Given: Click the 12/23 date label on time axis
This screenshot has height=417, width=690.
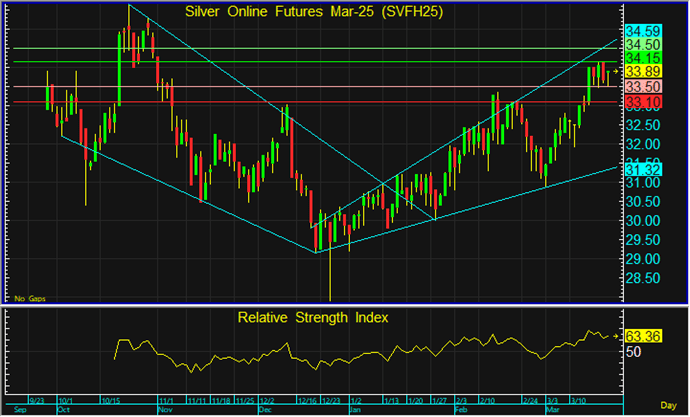Looking at the screenshot, I should pyautogui.click(x=329, y=400).
